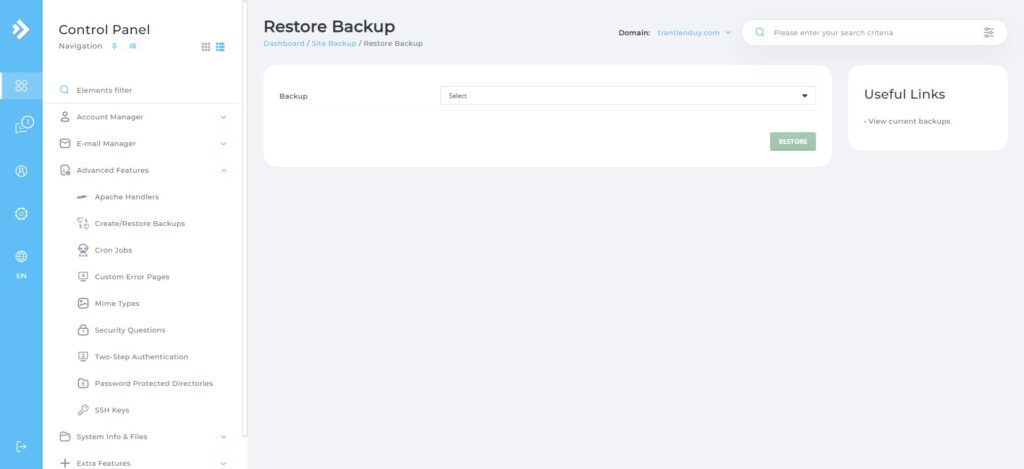Open advanced search filter sliders icon

(x=989, y=32)
